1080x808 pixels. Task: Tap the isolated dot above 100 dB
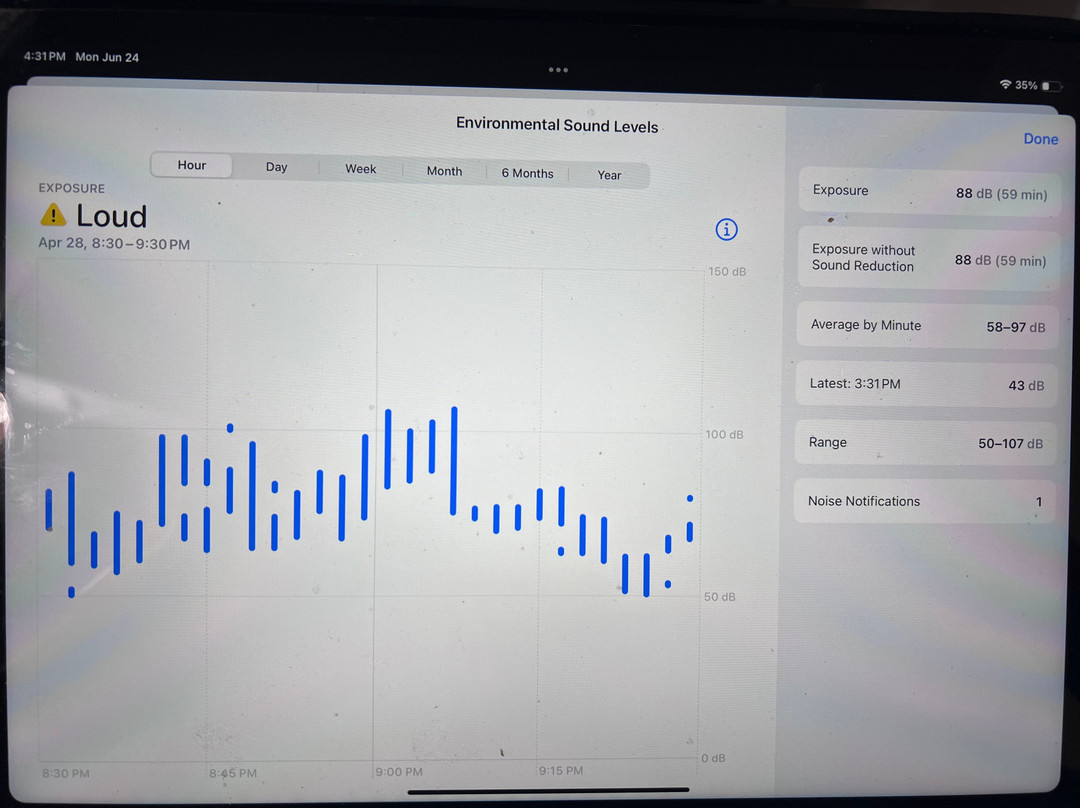click(230, 428)
